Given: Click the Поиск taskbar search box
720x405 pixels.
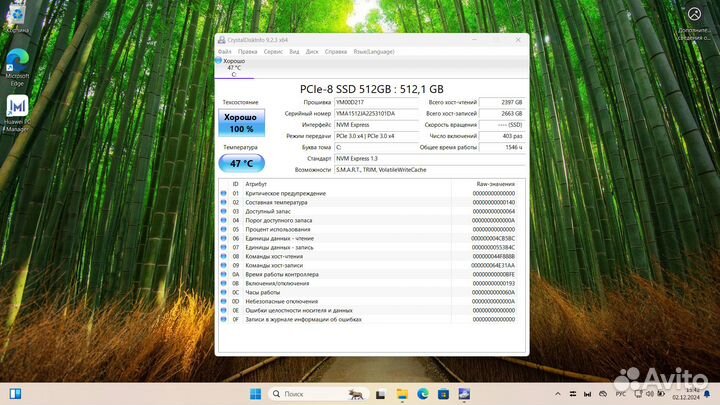Looking at the screenshot, I should 318,394.
